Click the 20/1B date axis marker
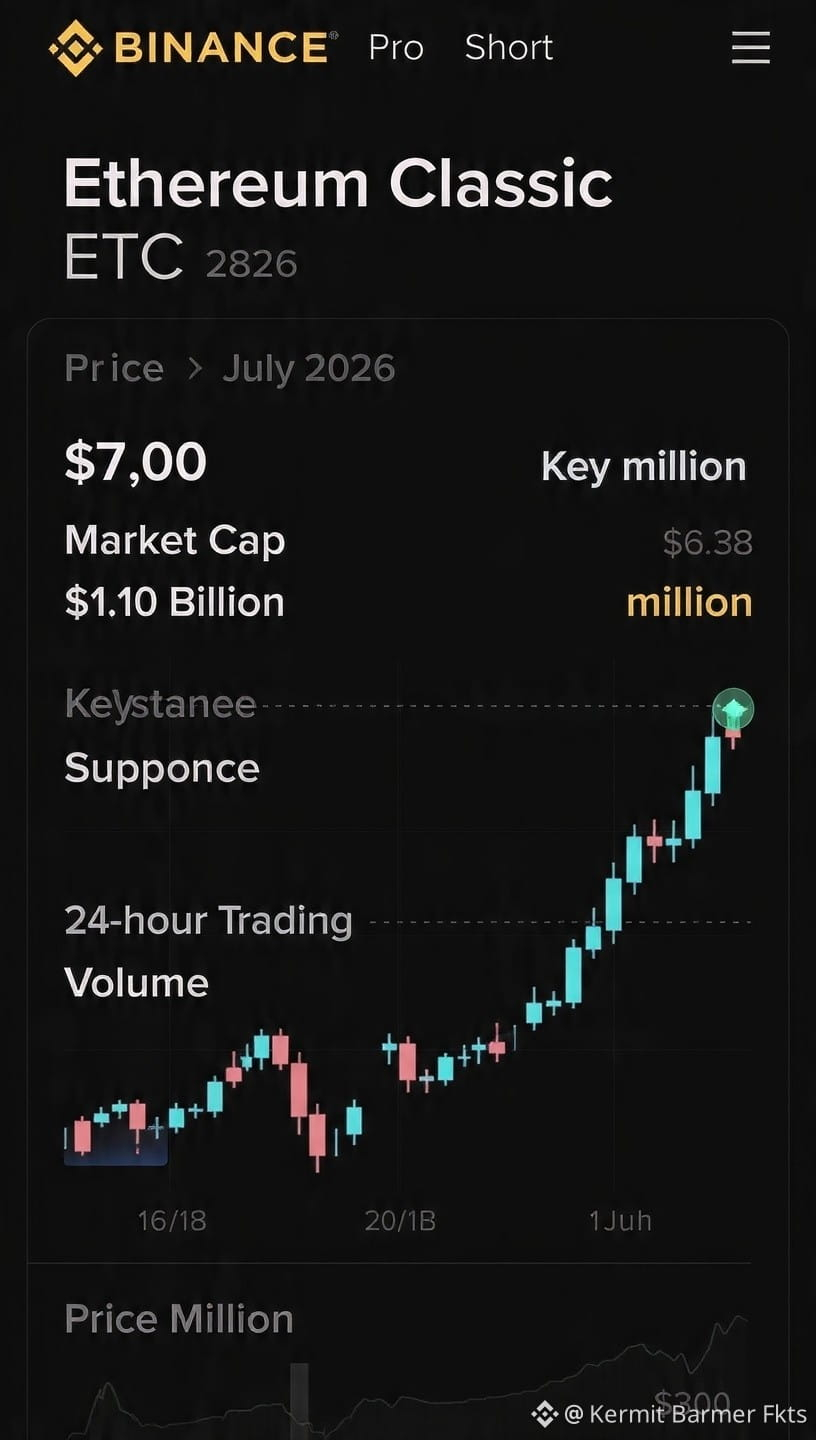816x1440 pixels. (x=400, y=1221)
